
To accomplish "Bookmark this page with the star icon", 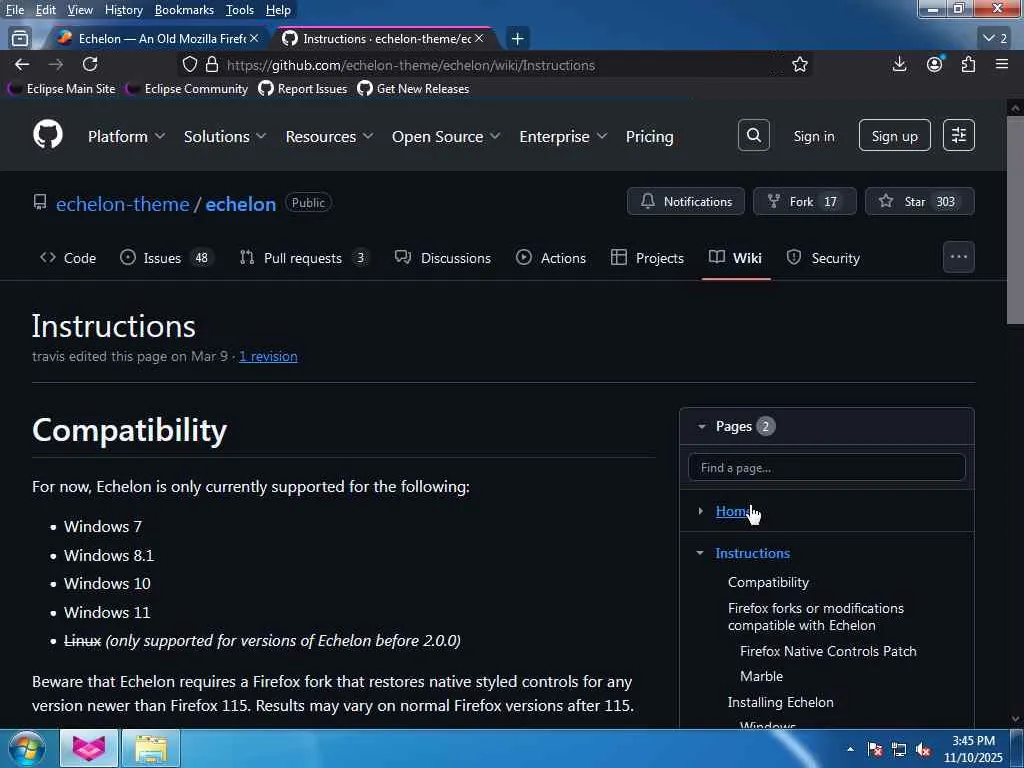I will point(799,65).
